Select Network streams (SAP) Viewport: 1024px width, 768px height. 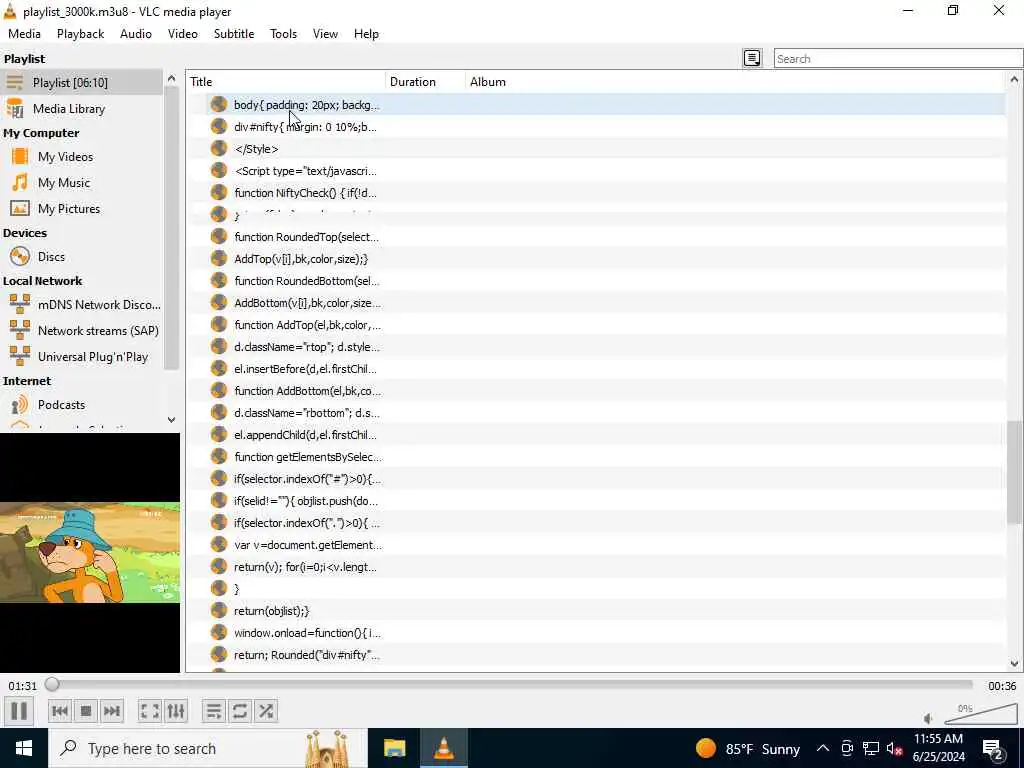coord(81,331)
